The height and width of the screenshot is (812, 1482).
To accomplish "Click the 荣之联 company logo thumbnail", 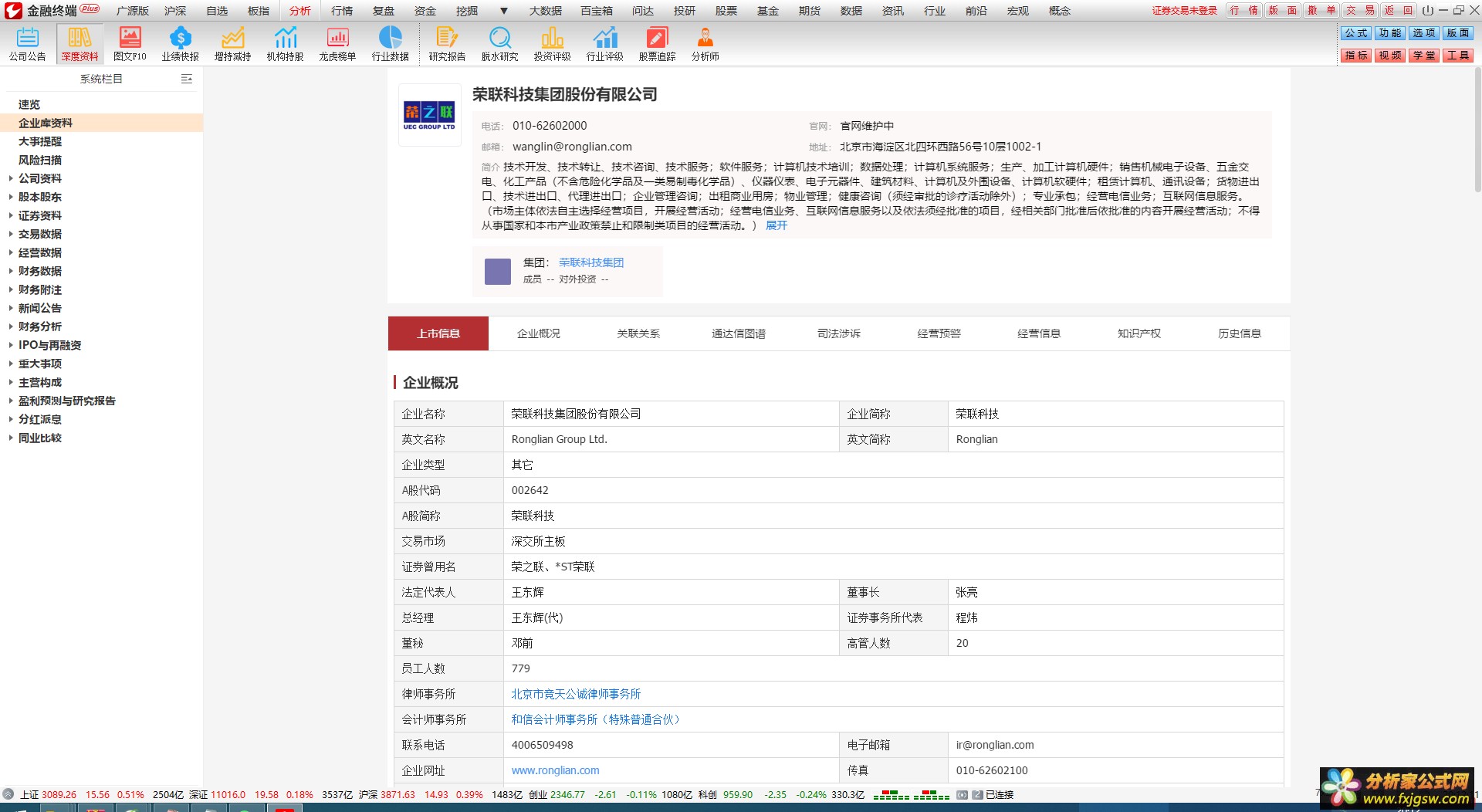I will (429, 115).
